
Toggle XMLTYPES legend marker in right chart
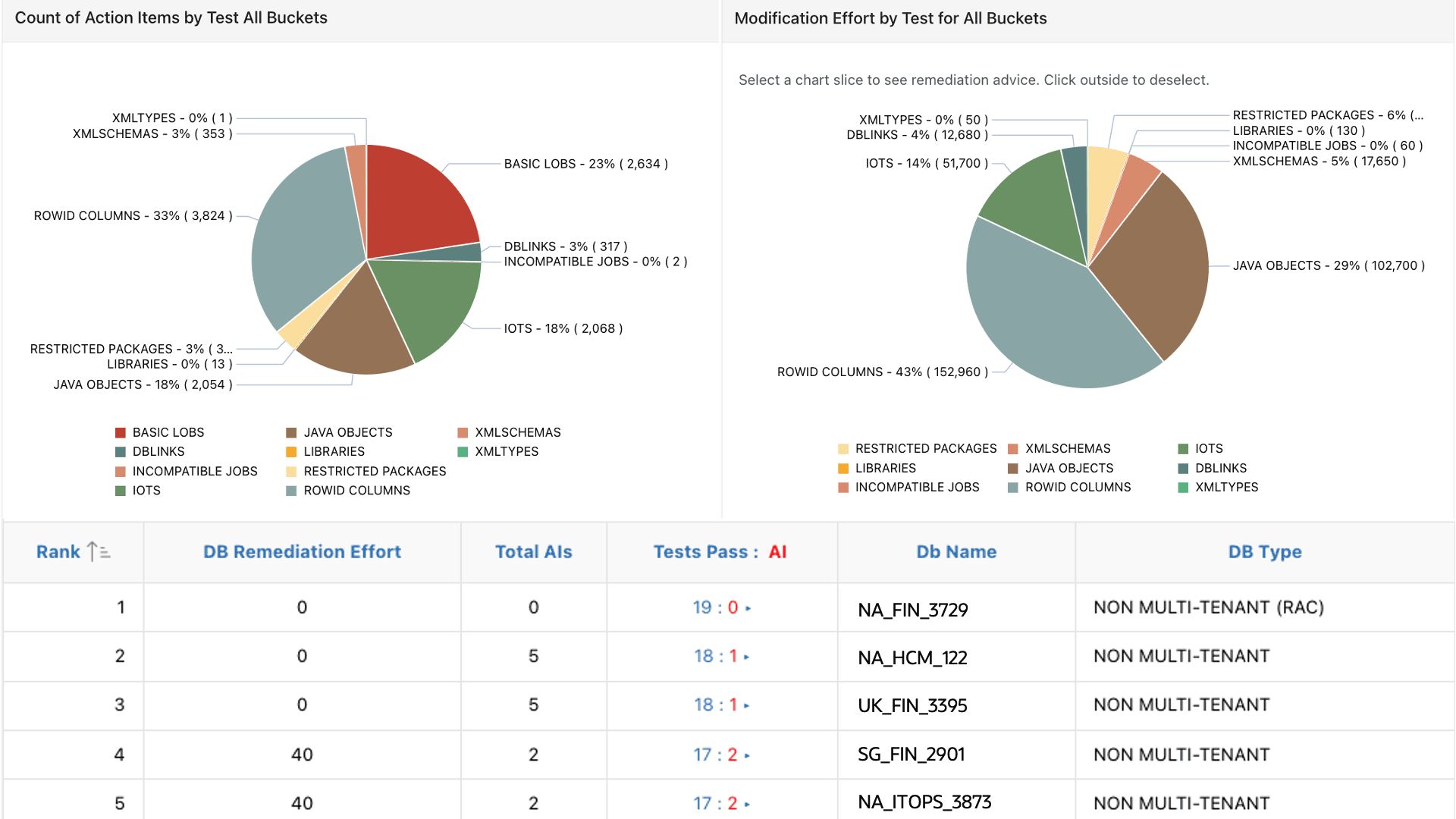1183,488
